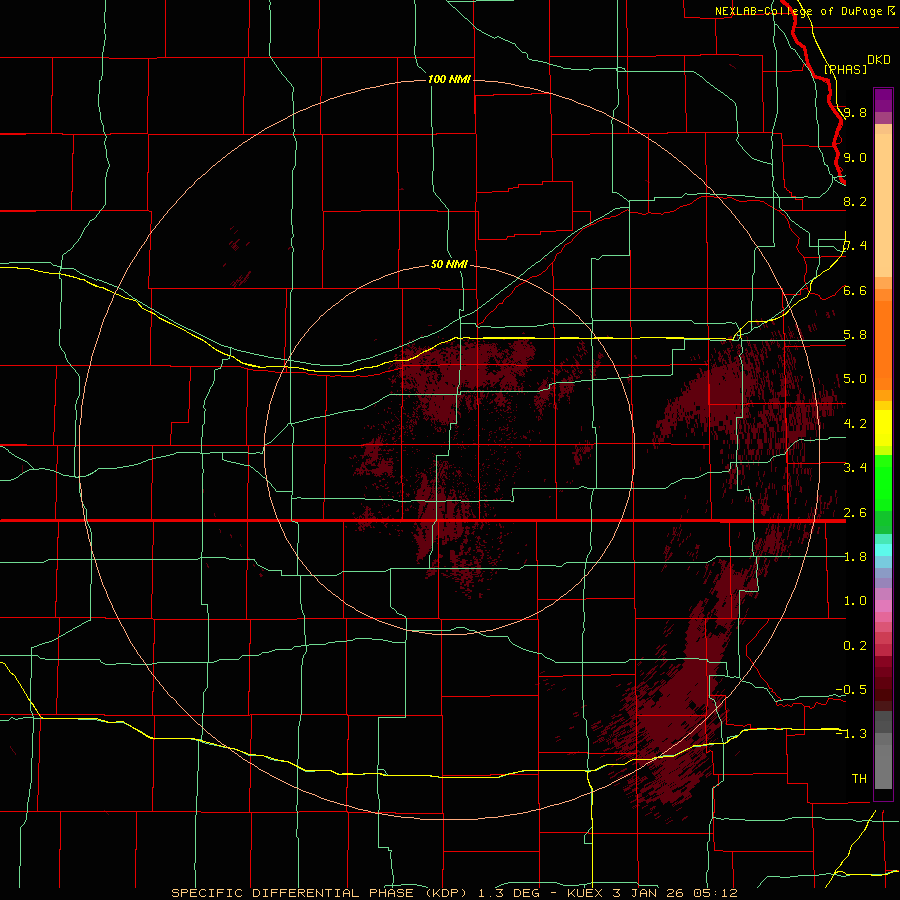Click the -1.3 value on the color scale
Image resolution: width=900 pixels, height=900 pixels.
[851, 734]
